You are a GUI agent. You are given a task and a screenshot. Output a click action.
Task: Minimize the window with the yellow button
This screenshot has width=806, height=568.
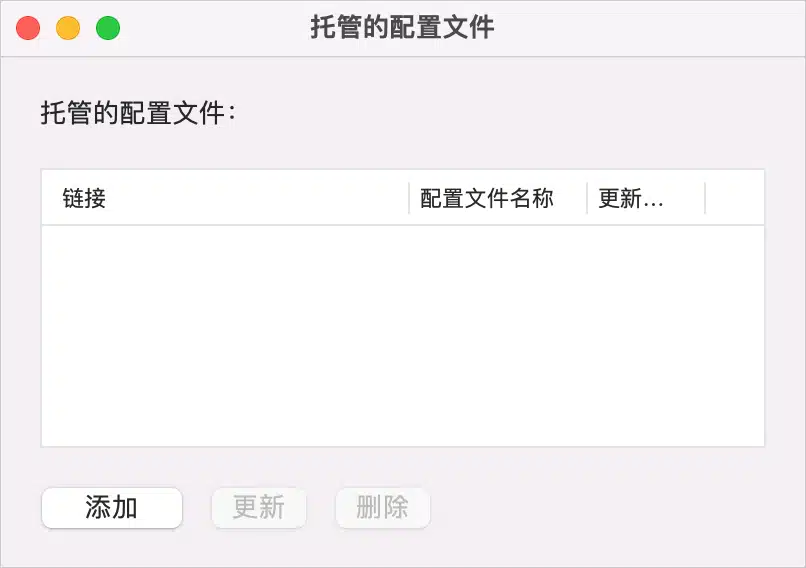click(68, 28)
